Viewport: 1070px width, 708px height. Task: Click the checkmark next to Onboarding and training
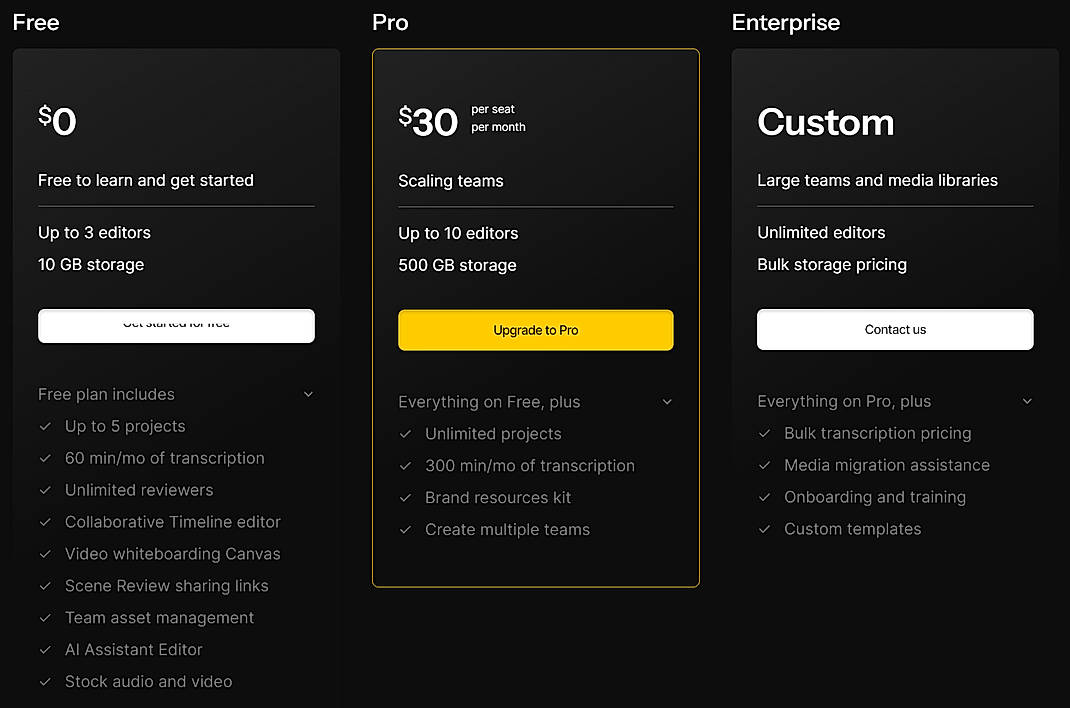pos(764,497)
